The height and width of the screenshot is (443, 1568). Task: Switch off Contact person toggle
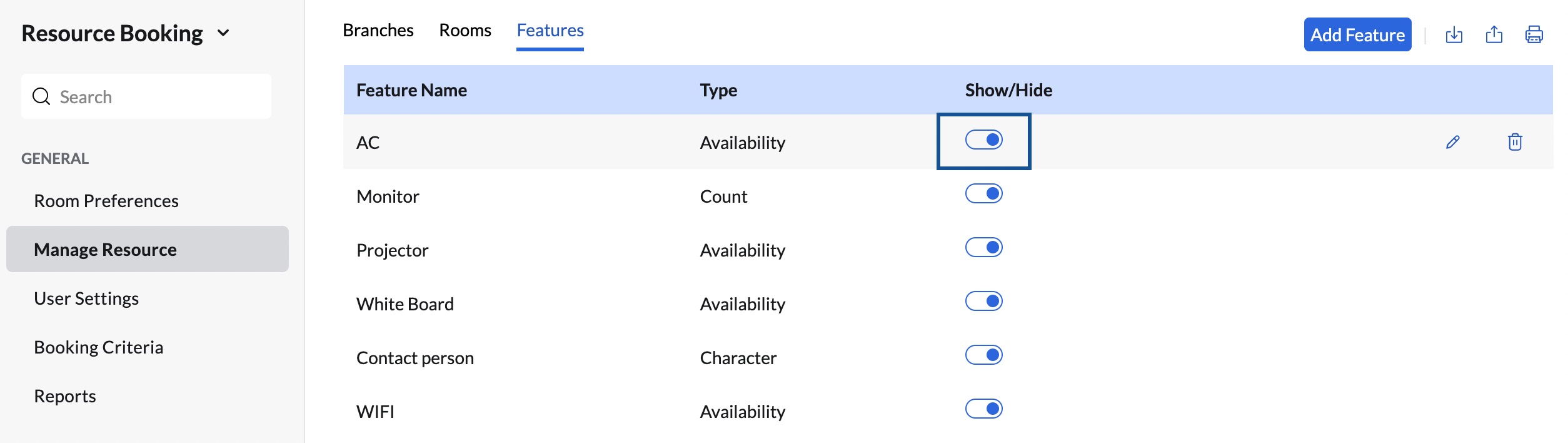983,355
